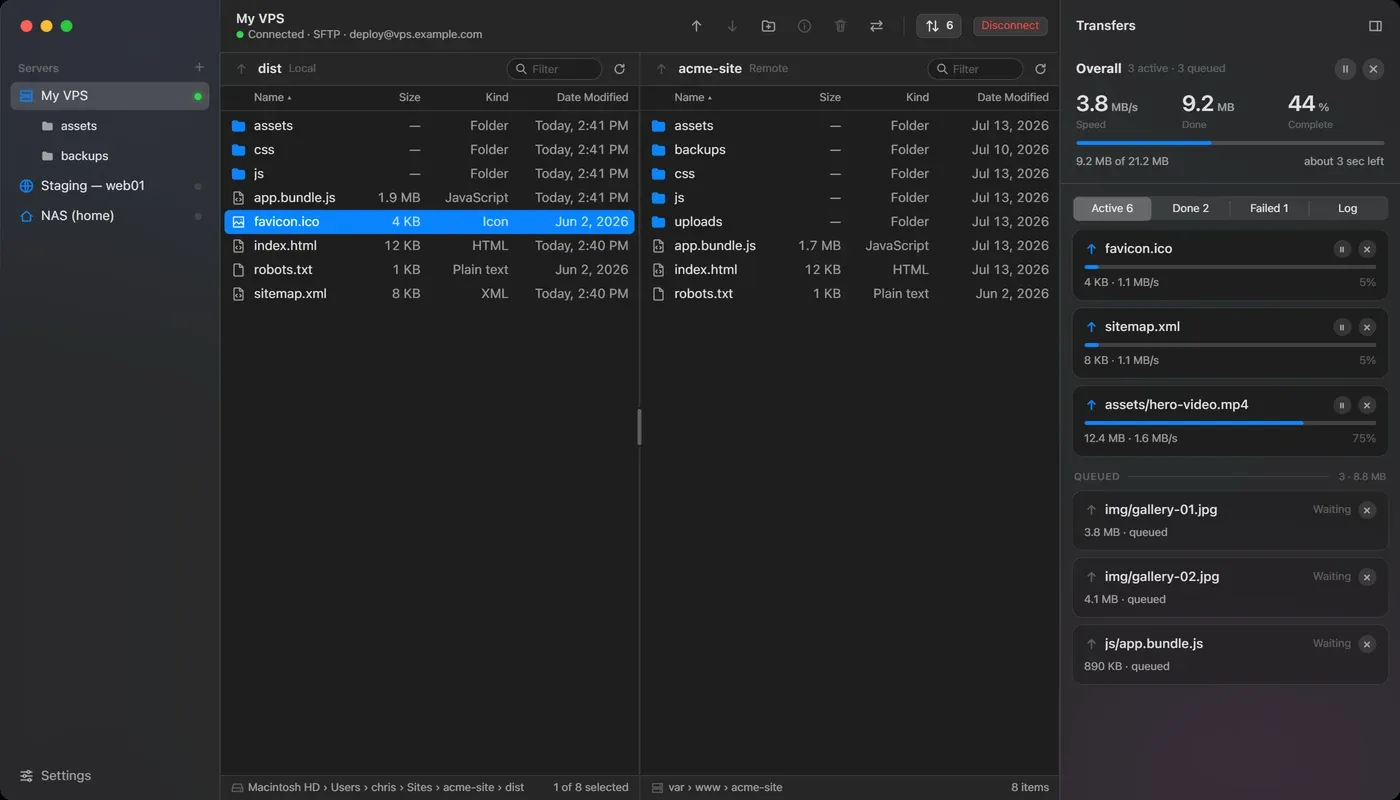This screenshot has height=800, width=1400.
Task: Click acme-site in local path breadcrumb
Action: coord(469,788)
